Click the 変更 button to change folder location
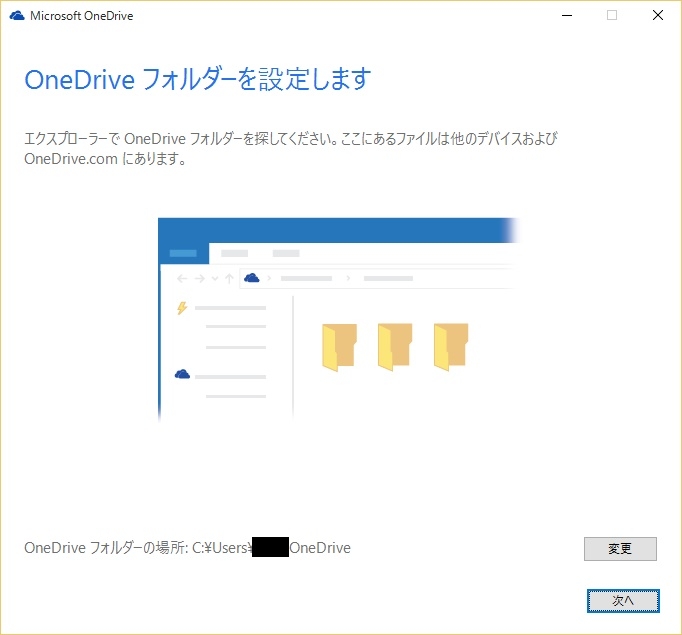The image size is (682, 635). [x=620, y=549]
